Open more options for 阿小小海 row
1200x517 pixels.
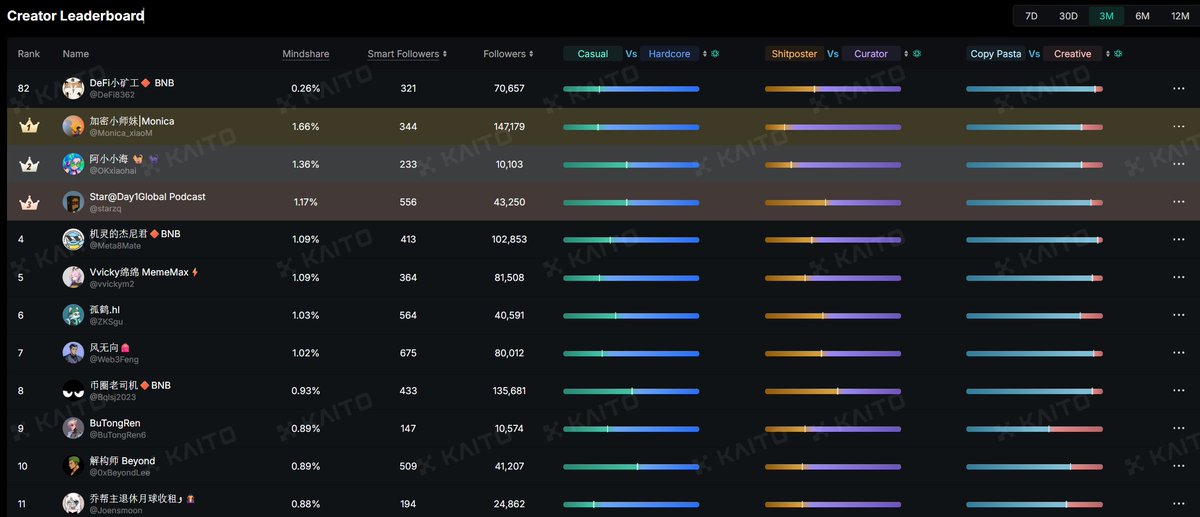1178,164
